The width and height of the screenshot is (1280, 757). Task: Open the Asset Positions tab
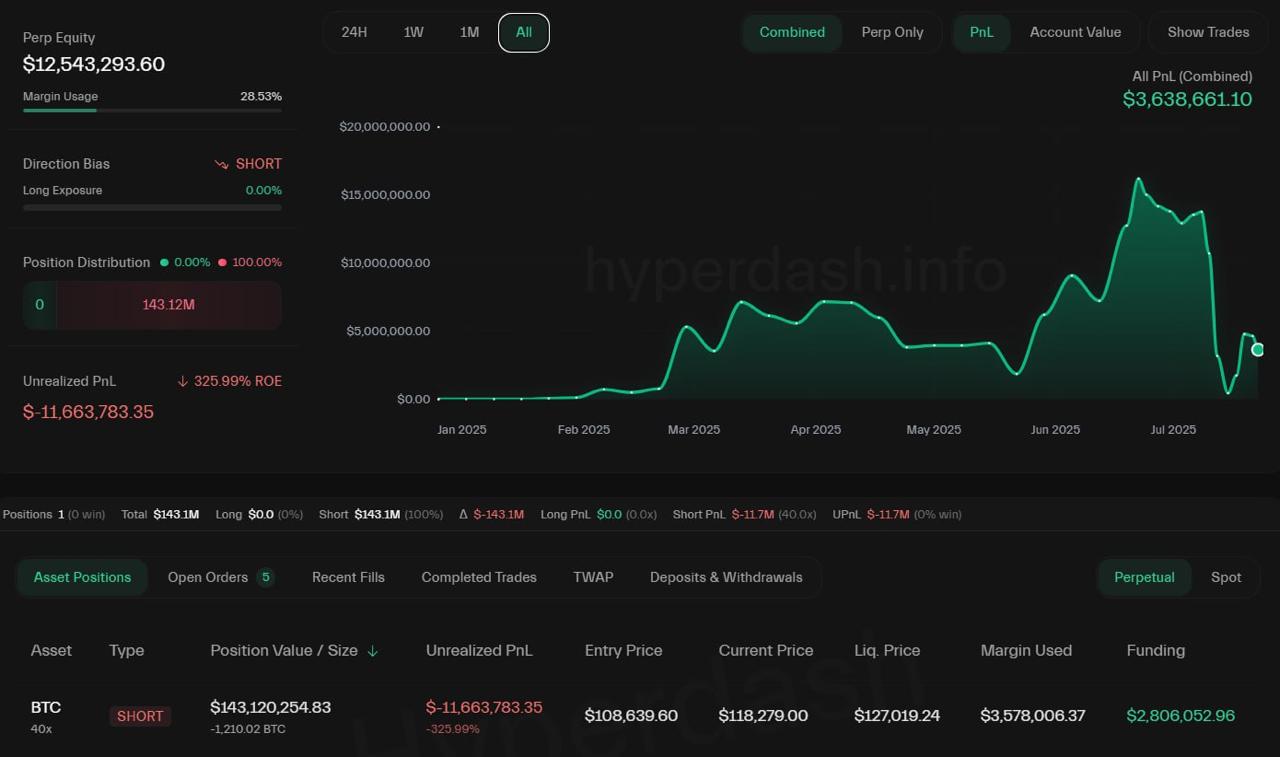pos(82,577)
